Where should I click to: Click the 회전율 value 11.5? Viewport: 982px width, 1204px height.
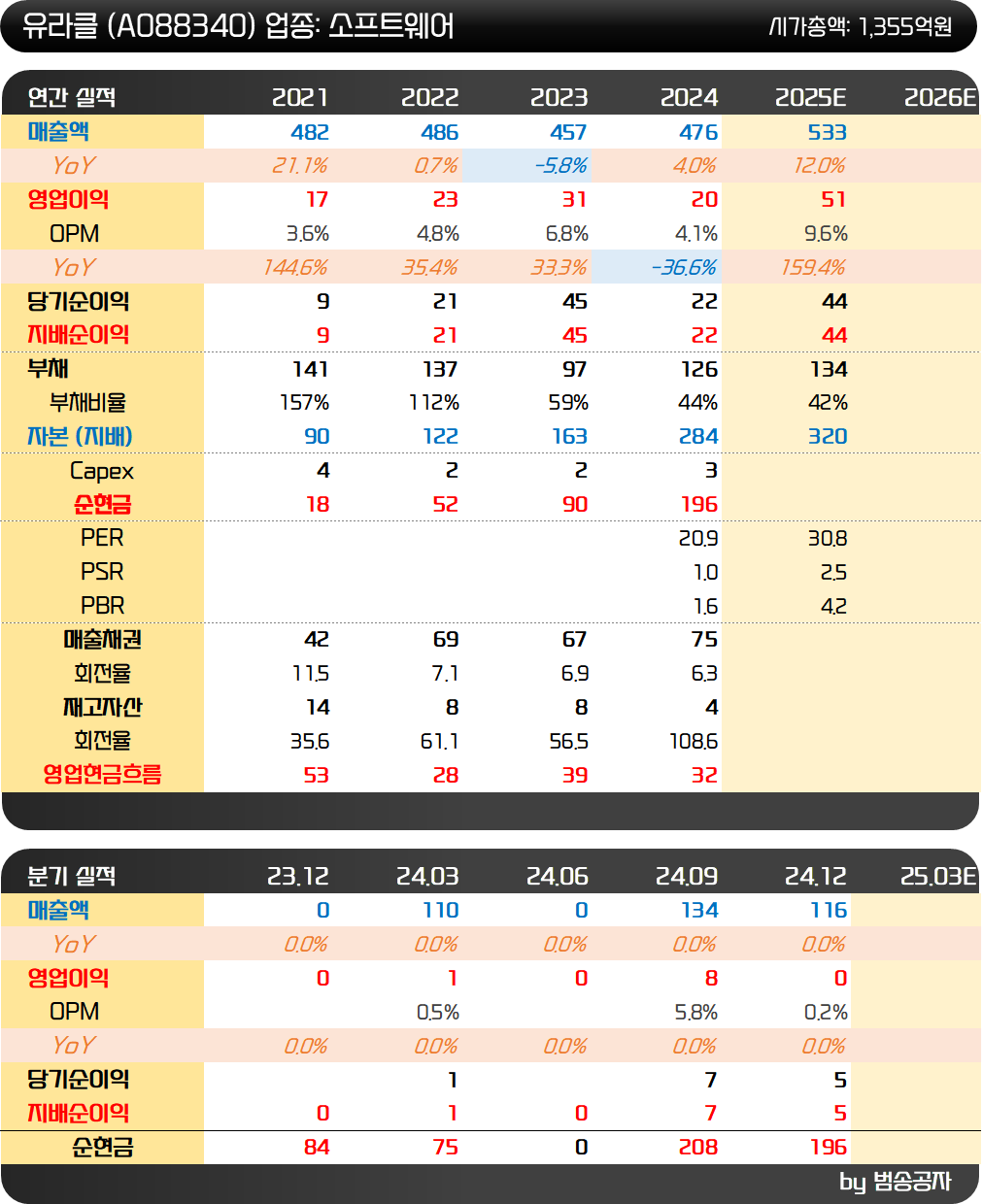point(310,674)
